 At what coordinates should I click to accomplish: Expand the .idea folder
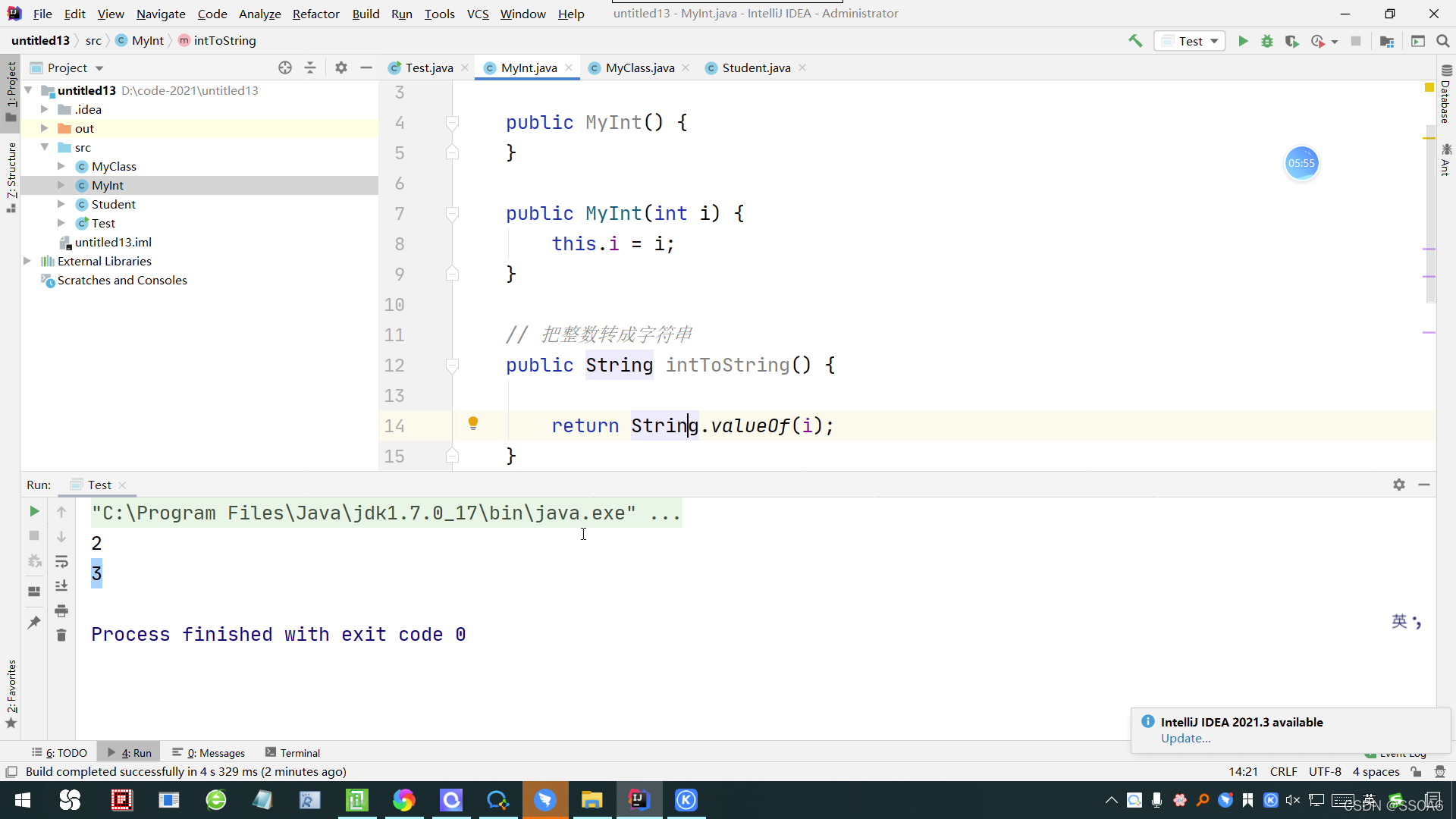tap(45, 109)
